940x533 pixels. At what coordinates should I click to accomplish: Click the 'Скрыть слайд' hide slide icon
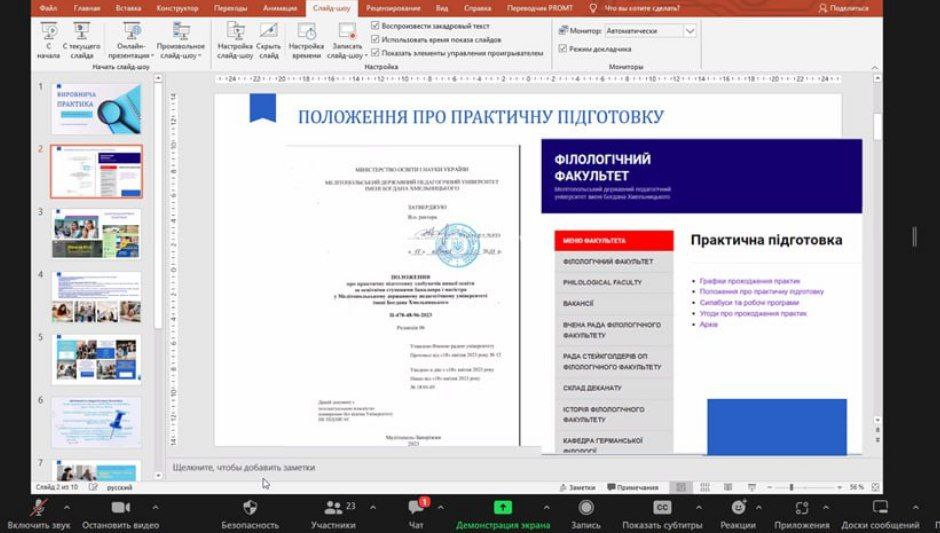pos(268,32)
